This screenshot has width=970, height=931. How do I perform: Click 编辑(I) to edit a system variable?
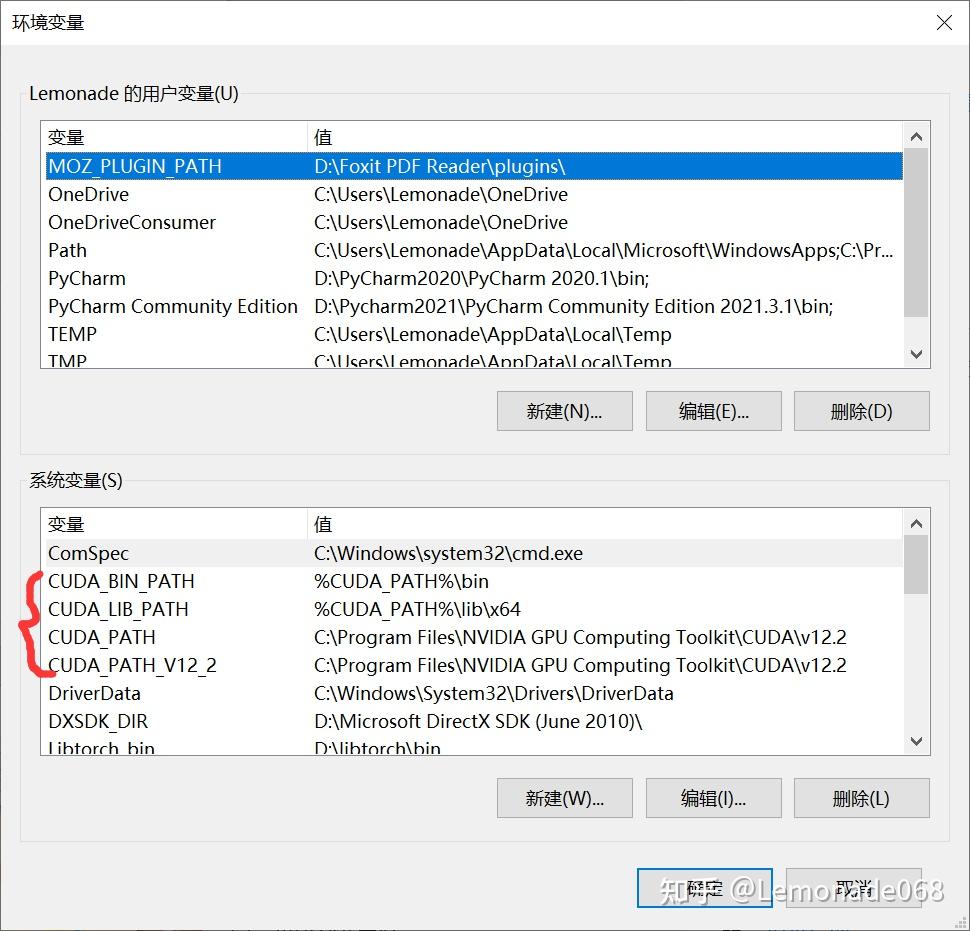[x=713, y=798]
